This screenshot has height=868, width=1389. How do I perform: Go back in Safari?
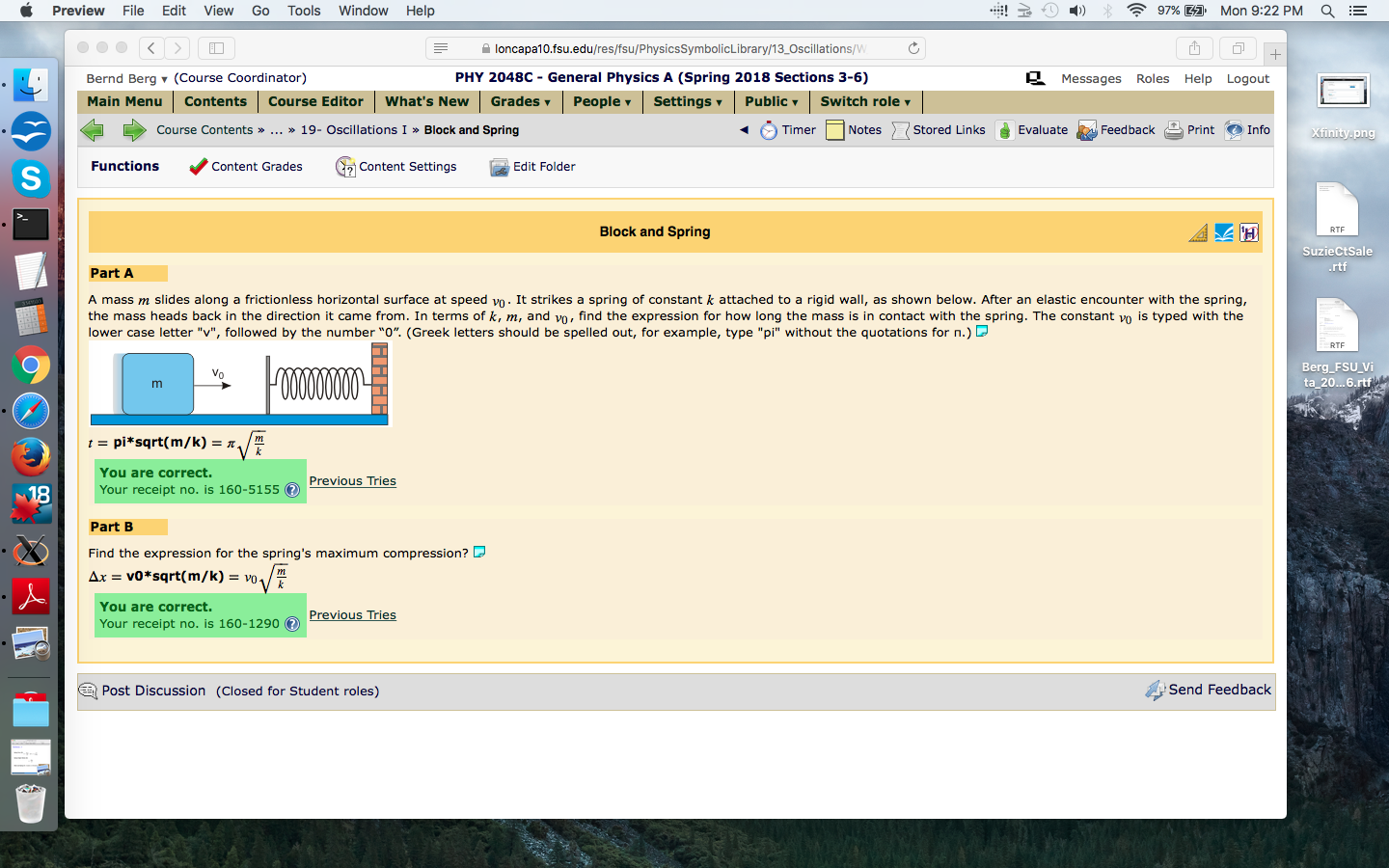(151, 48)
